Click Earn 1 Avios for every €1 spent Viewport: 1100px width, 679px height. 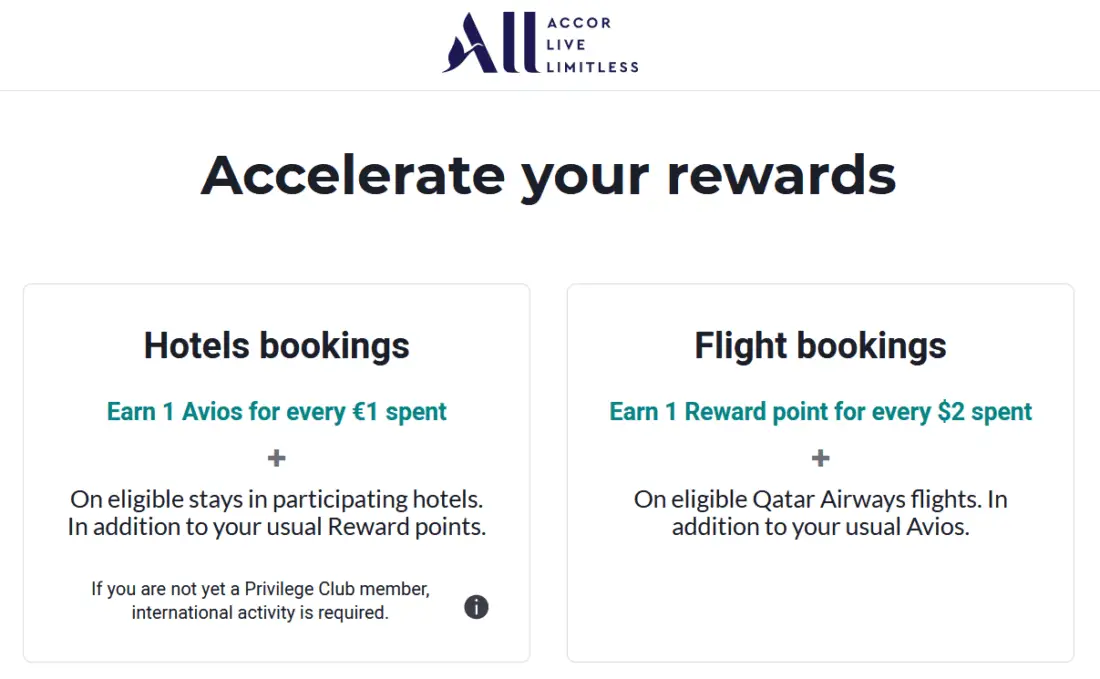tap(277, 412)
